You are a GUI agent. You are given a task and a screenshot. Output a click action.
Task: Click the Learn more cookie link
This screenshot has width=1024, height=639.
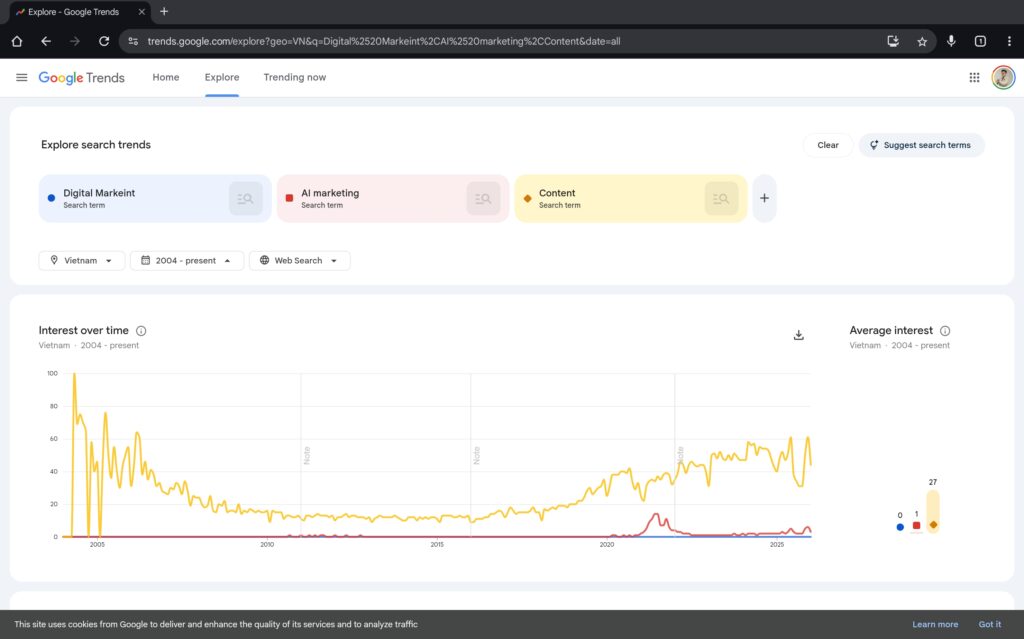pos(934,625)
